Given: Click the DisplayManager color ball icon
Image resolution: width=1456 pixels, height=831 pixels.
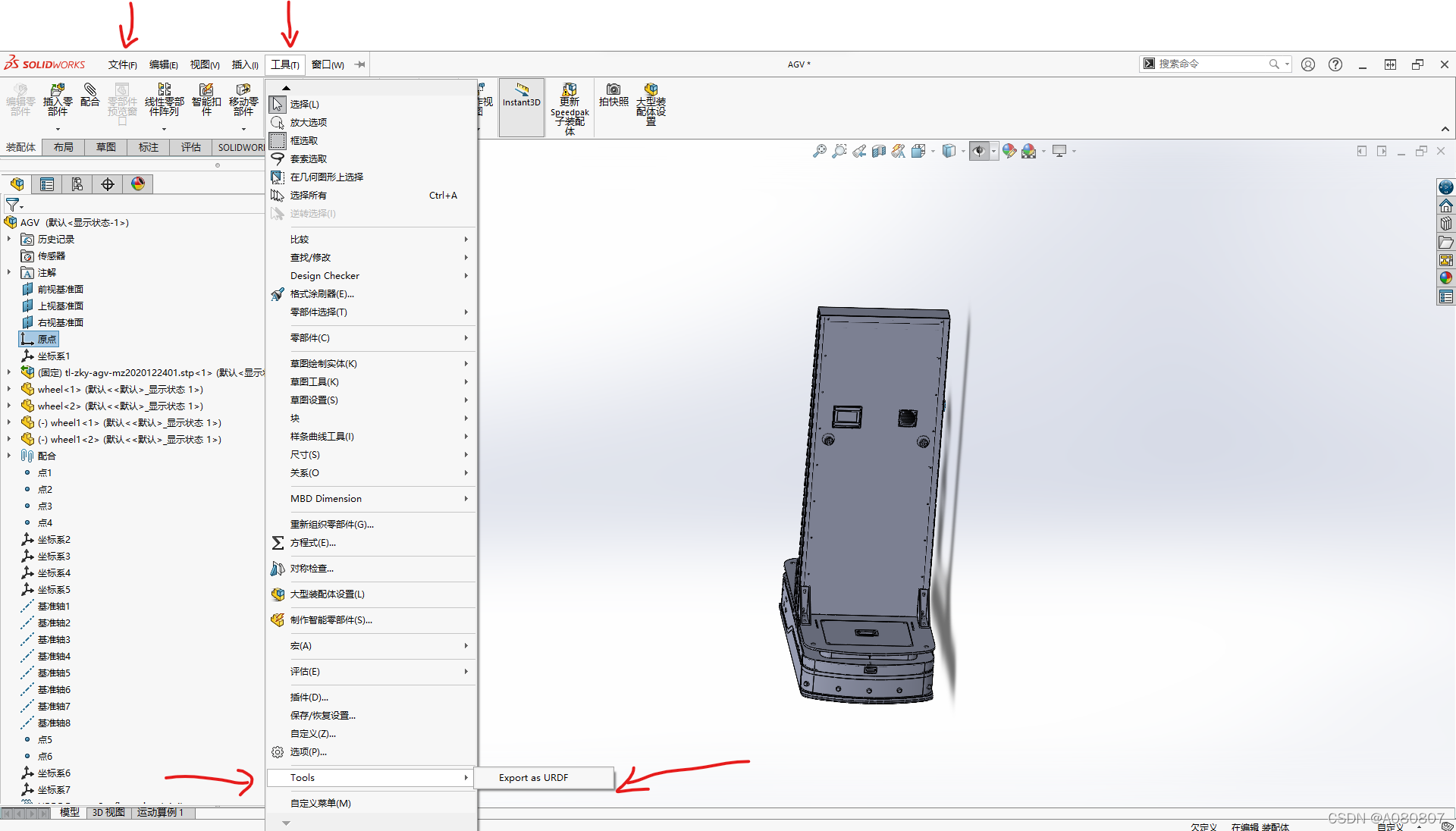Looking at the screenshot, I should point(138,184).
